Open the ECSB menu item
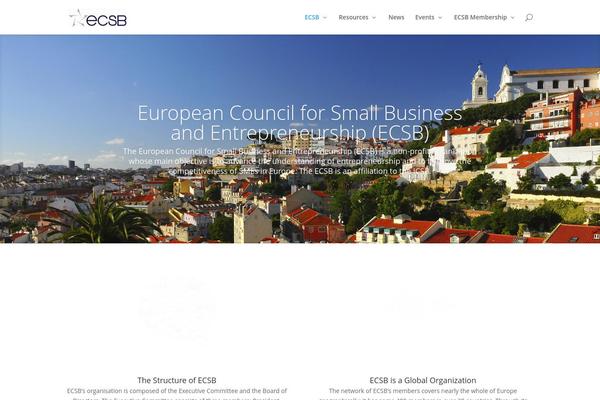Screen dimensions: 600x400 (x=311, y=17)
